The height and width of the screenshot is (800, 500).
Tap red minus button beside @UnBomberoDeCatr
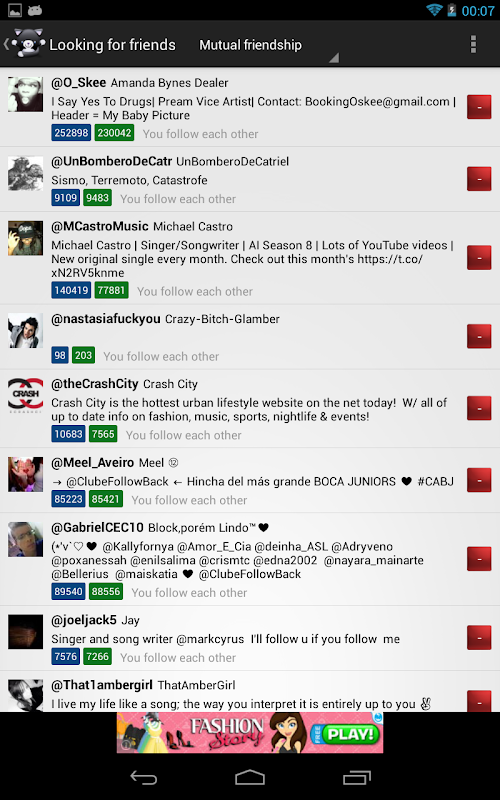(479, 179)
